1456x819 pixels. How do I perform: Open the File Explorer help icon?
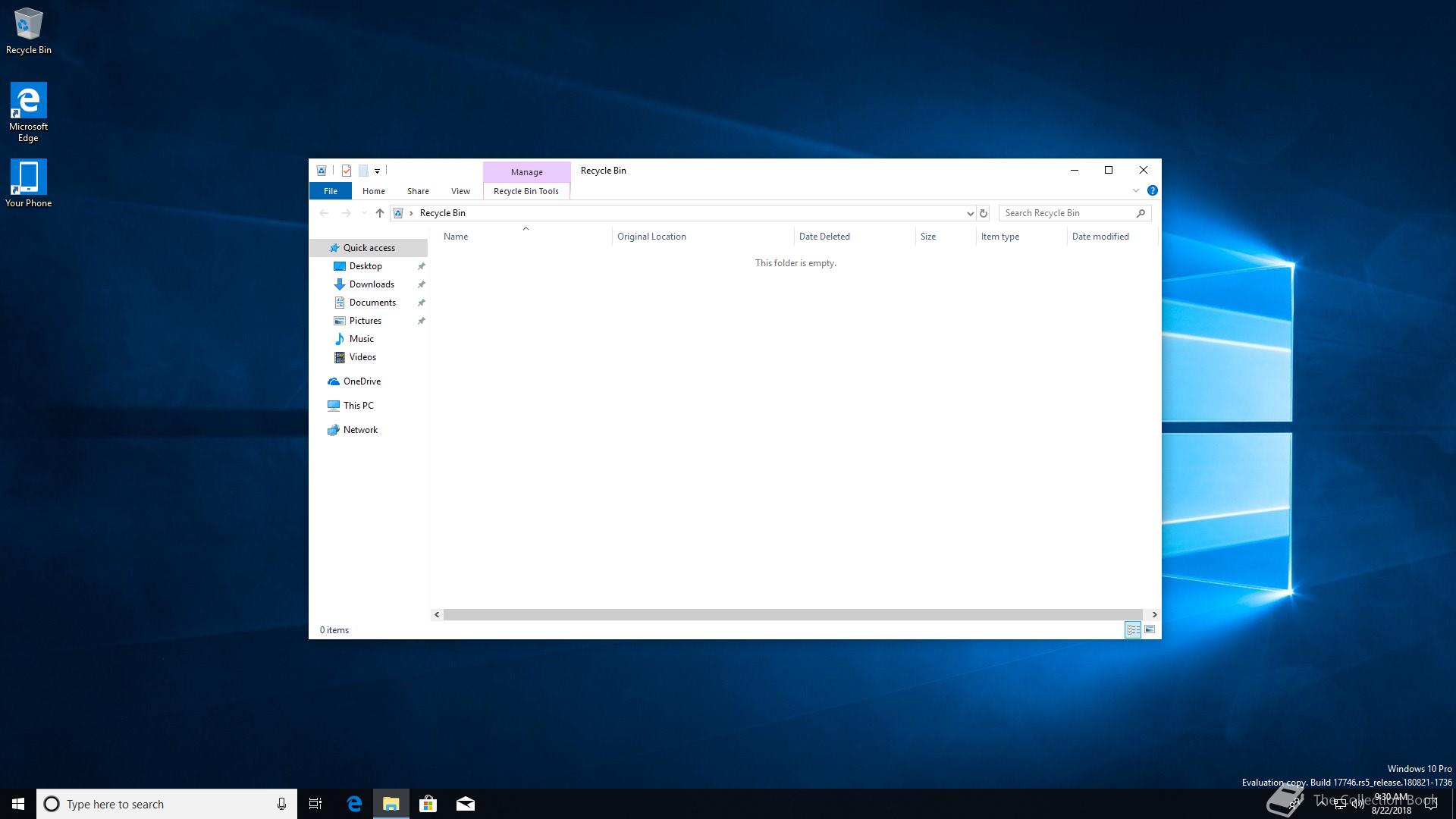[x=1152, y=190]
